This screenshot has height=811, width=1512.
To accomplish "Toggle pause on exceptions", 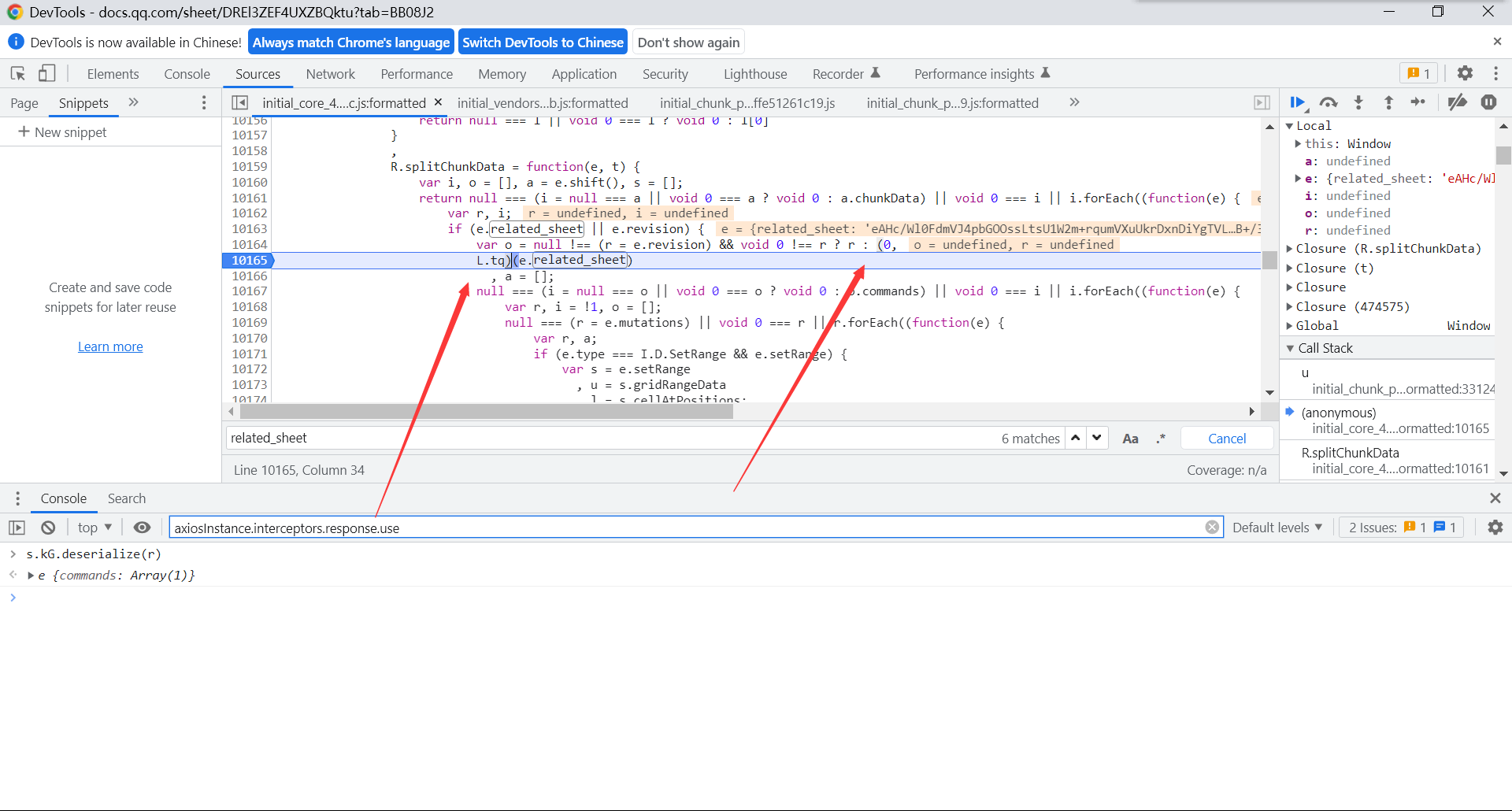I will (1488, 102).
